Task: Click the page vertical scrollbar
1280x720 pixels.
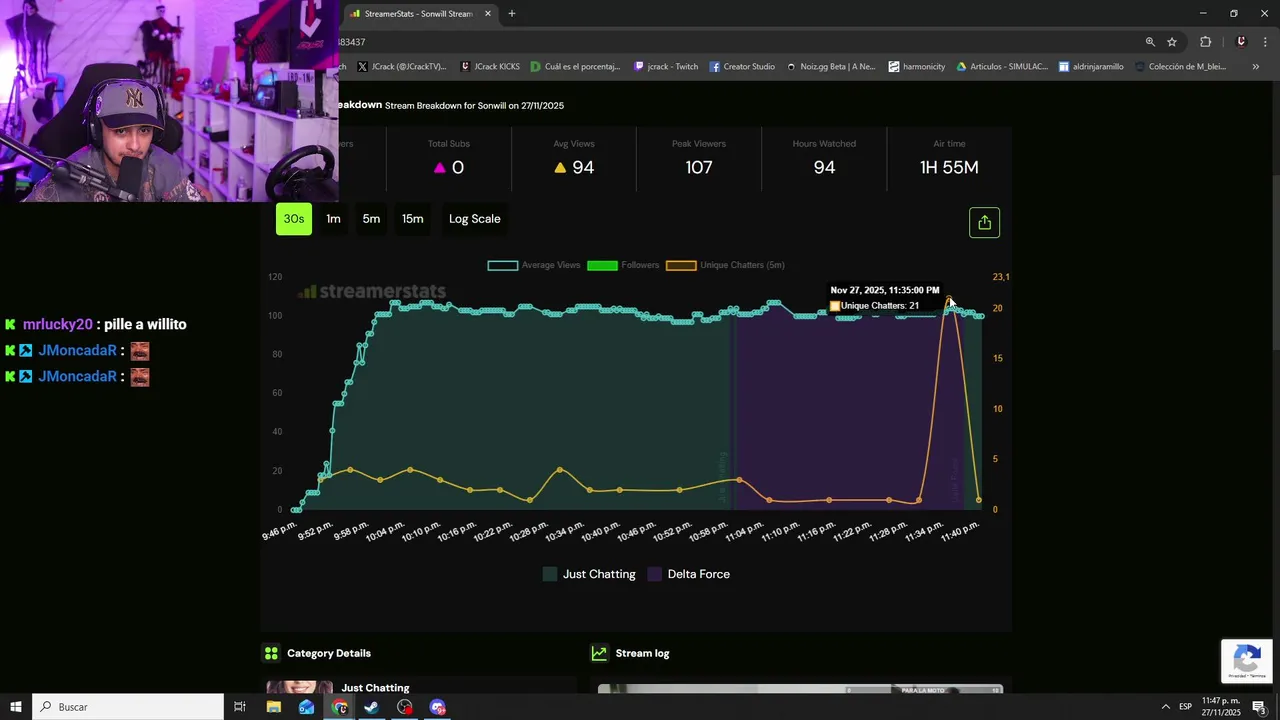Action: 1275,260
